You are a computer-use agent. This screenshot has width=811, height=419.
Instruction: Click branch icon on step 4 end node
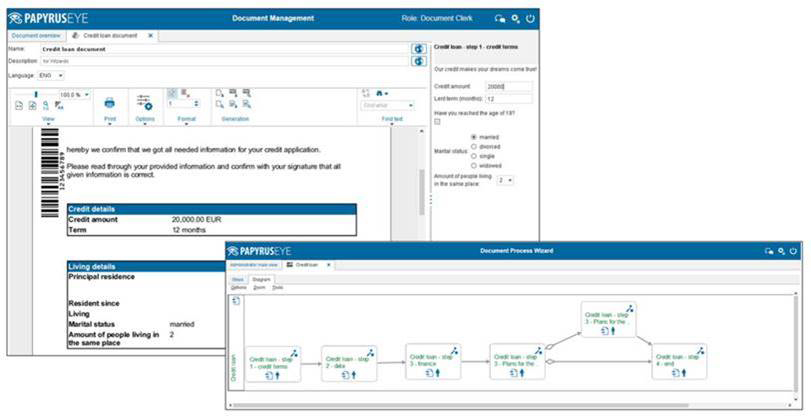click(x=700, y=351)
